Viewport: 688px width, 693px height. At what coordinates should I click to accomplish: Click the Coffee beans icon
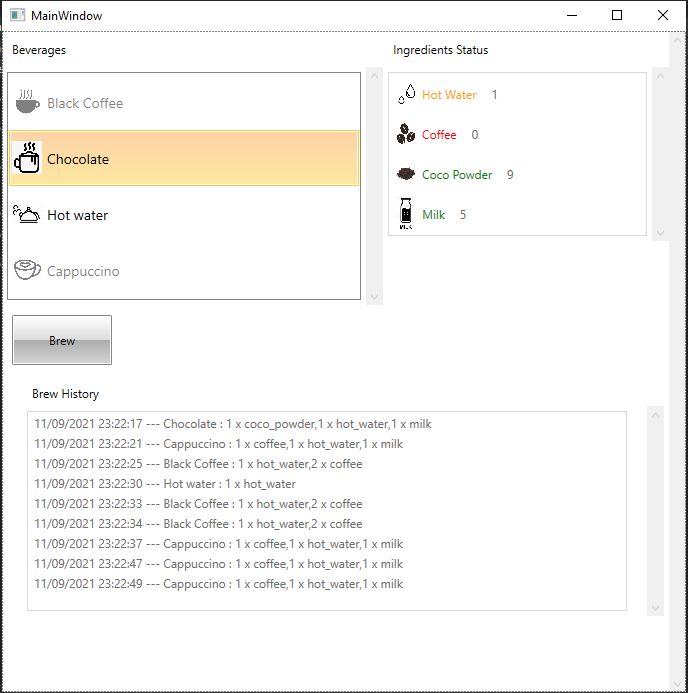pos(406,134)
